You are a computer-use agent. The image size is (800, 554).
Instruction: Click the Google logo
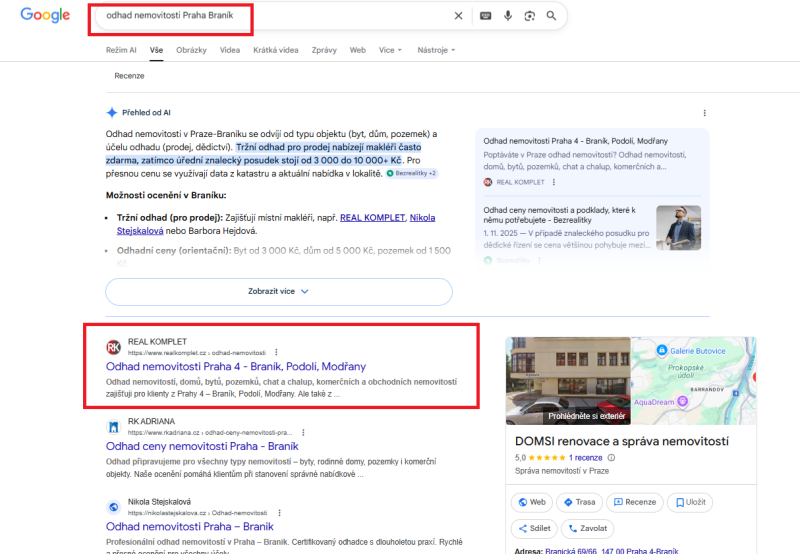coord(45,15)
